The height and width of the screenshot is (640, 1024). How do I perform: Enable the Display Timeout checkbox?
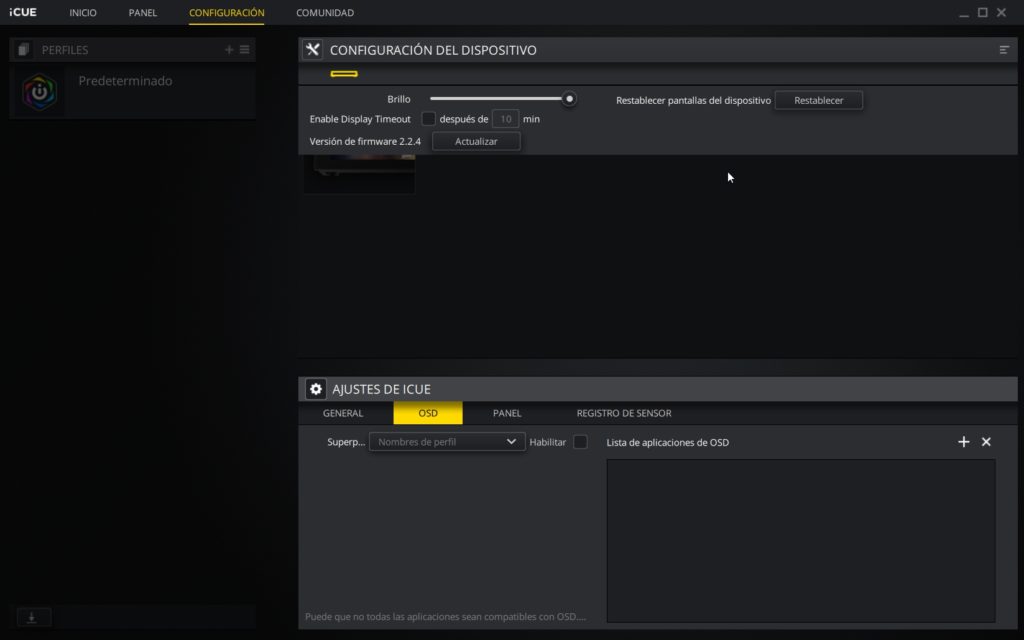click(428, 119)
